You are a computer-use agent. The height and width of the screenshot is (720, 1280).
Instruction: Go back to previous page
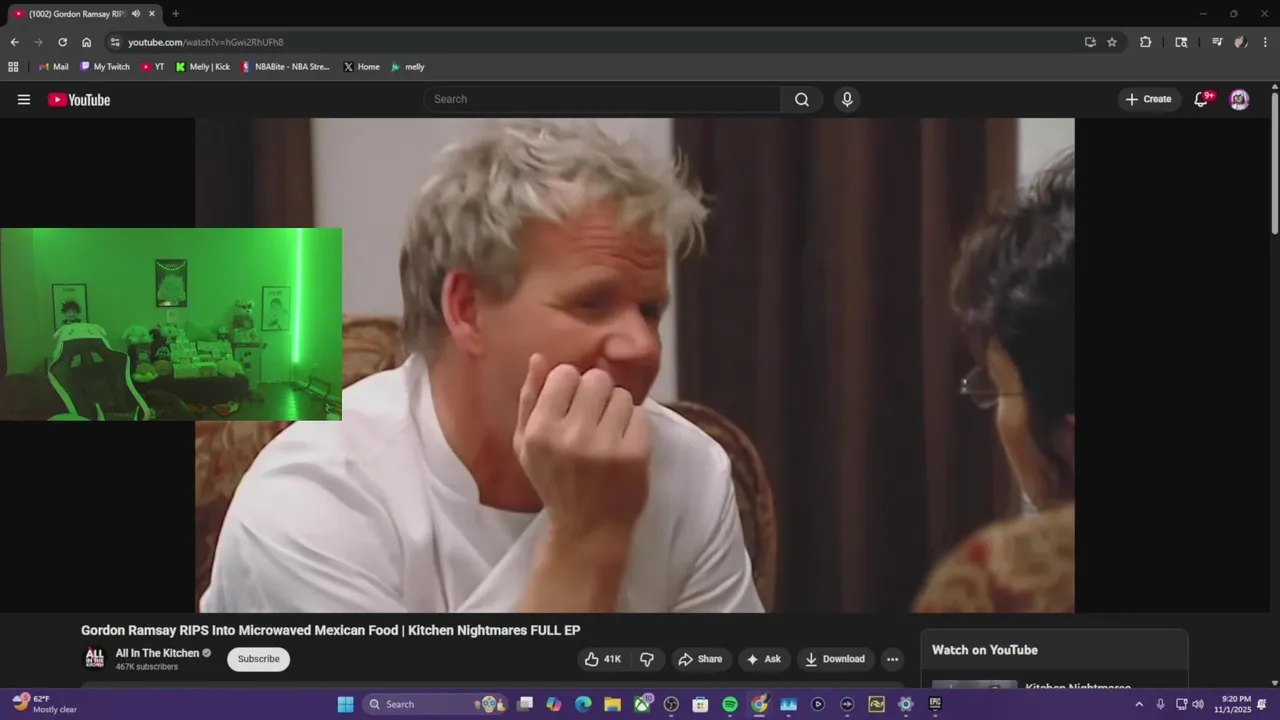pos(14,42)
